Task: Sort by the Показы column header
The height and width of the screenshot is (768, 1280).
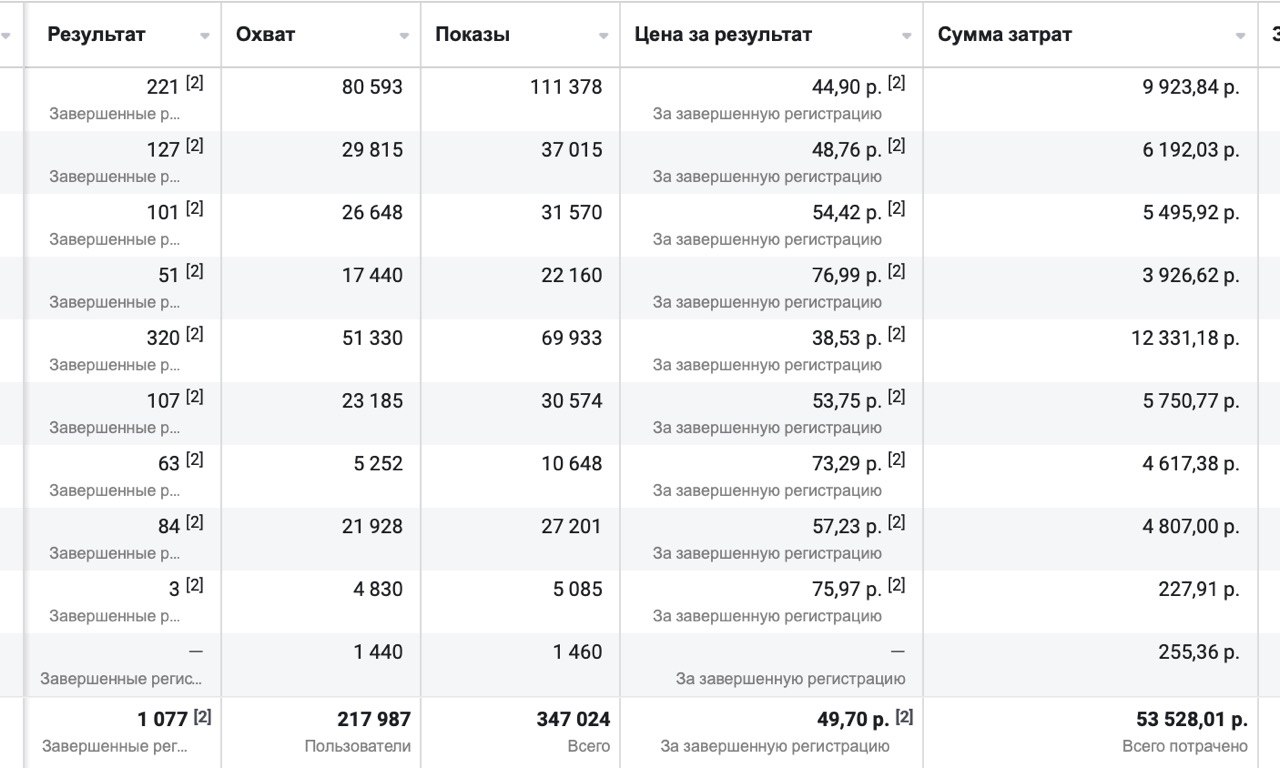Action: pyautogui.click(x=472, y=34)
